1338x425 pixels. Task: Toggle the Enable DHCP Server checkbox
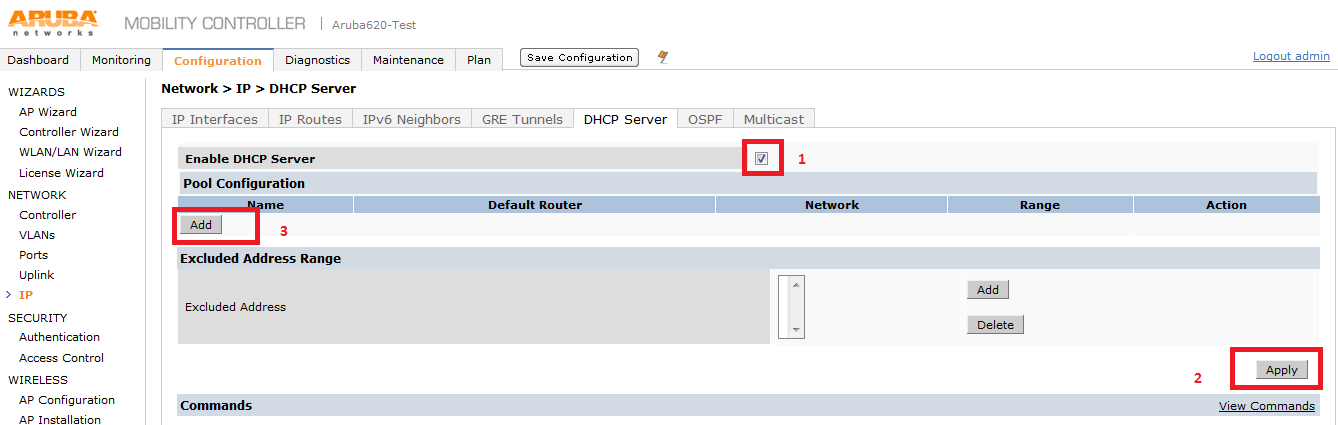tap(761, 158)
